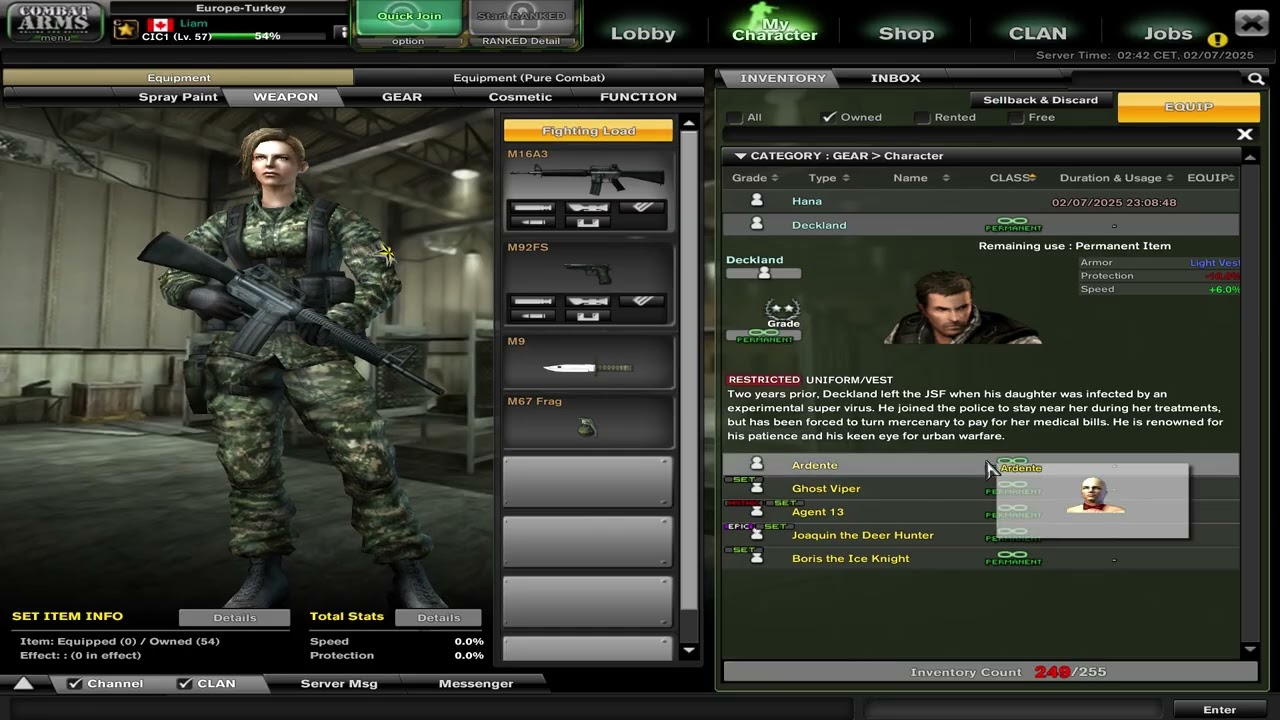Click inventory list scroll-down arrow
This screenshot has height=720, width=1280.
(1250, 650)
